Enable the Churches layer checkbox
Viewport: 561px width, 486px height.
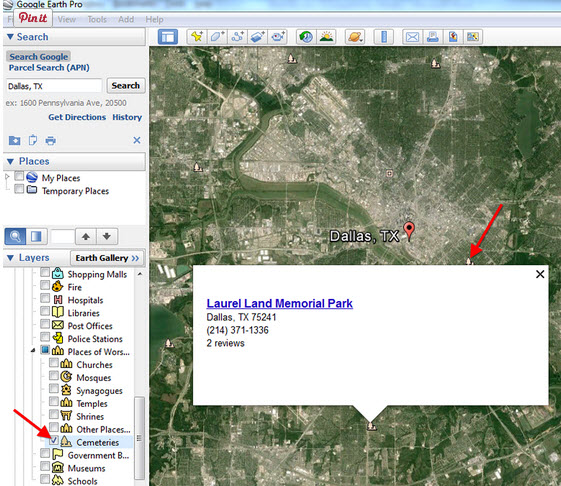(54, 363)
